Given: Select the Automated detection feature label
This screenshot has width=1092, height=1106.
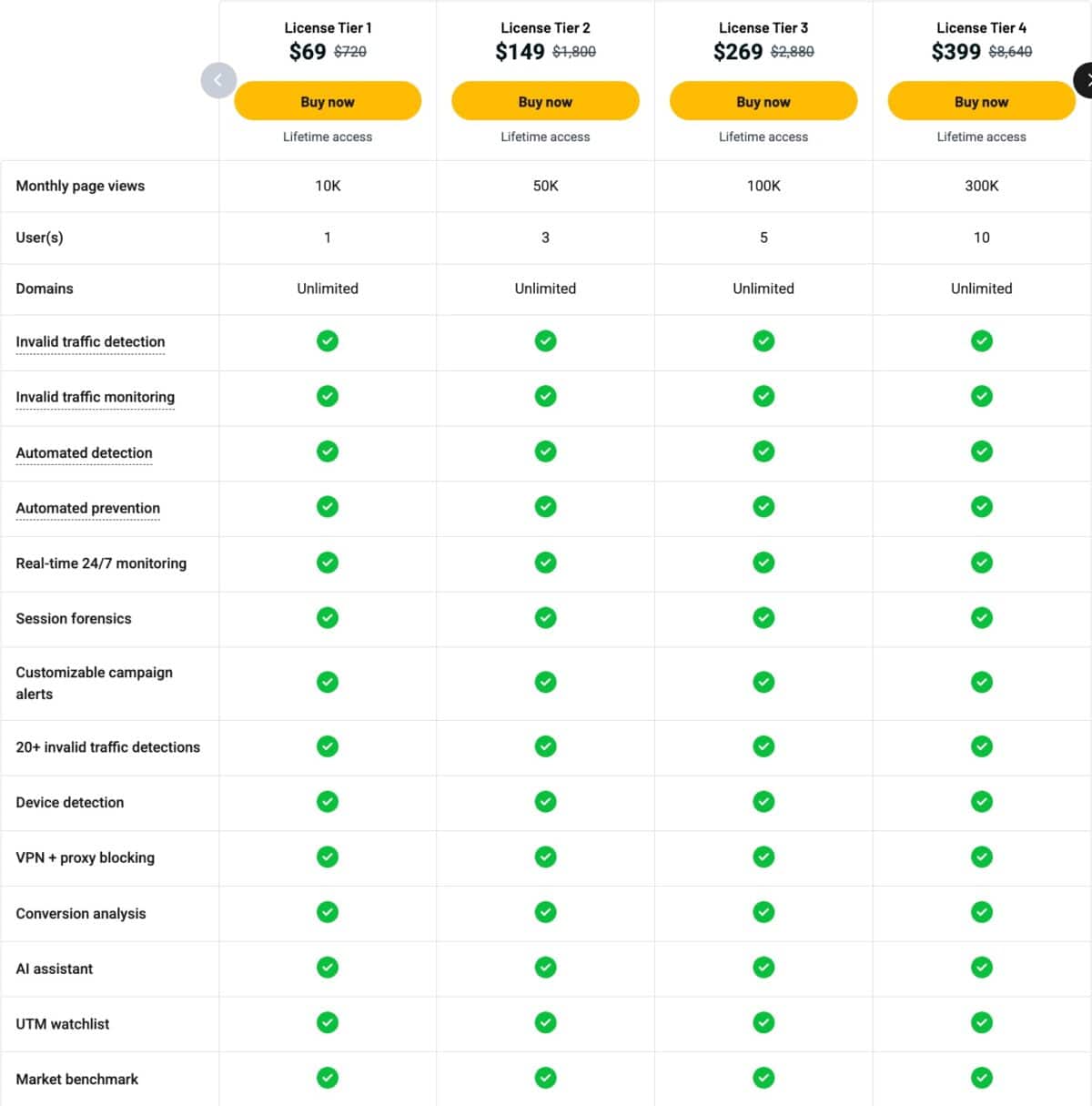Looking at the screenshot, I should click(84, 453).
